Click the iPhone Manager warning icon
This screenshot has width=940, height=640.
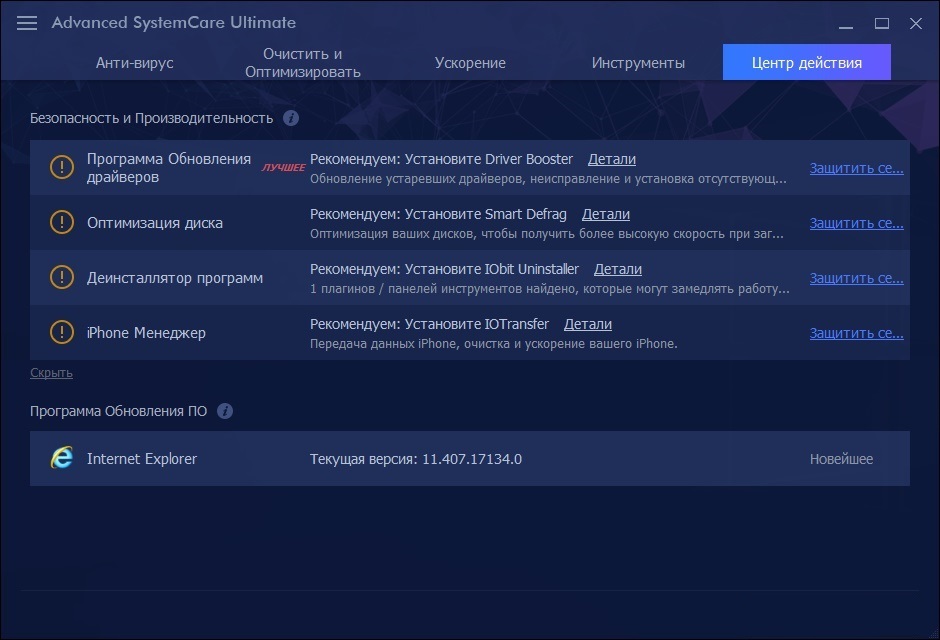[62, 333]
